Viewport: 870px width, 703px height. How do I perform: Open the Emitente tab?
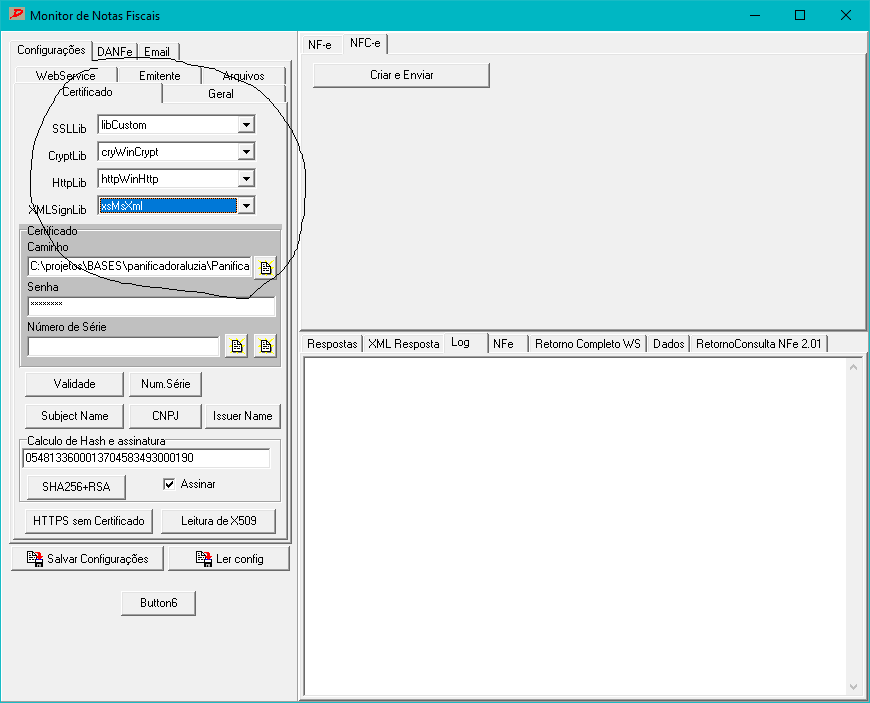[x=160, y=75]
